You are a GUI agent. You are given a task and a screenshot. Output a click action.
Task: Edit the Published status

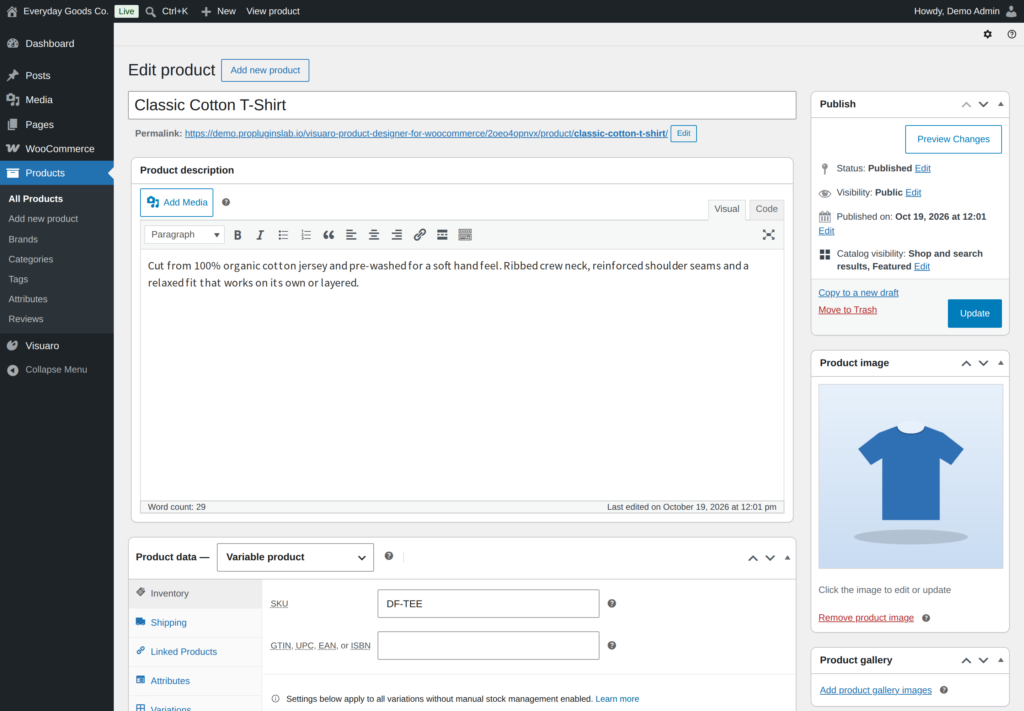coord(922,168)
